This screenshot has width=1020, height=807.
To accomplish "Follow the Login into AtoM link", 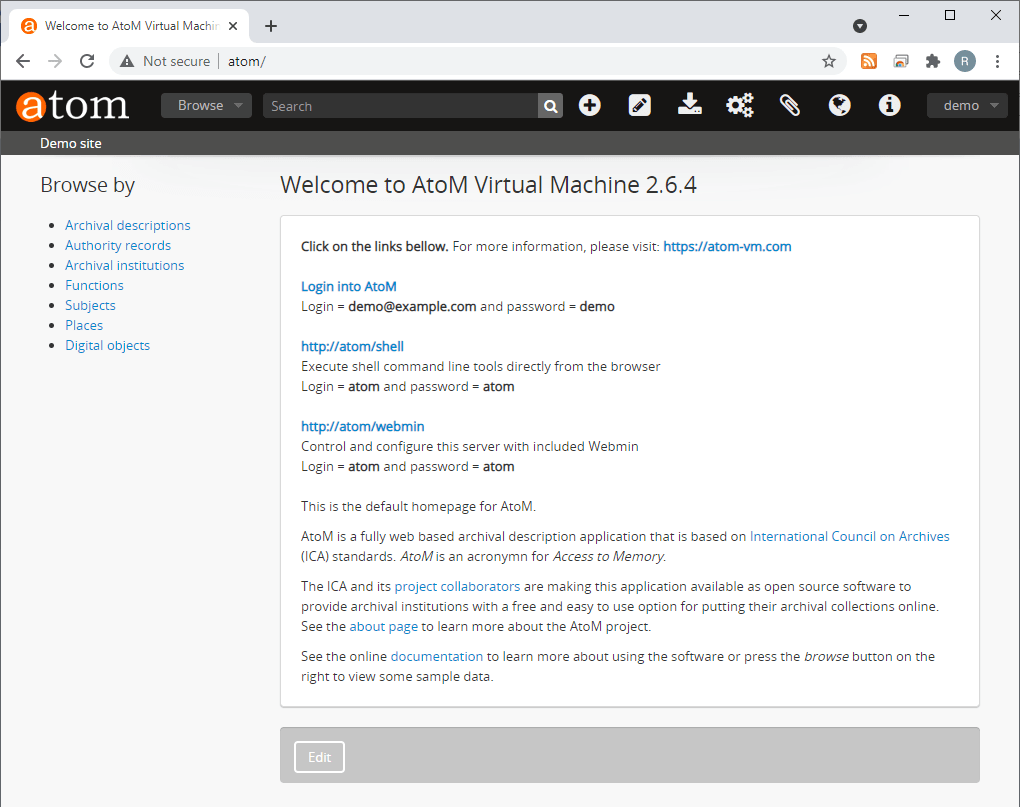I will [x=349, y=287].
